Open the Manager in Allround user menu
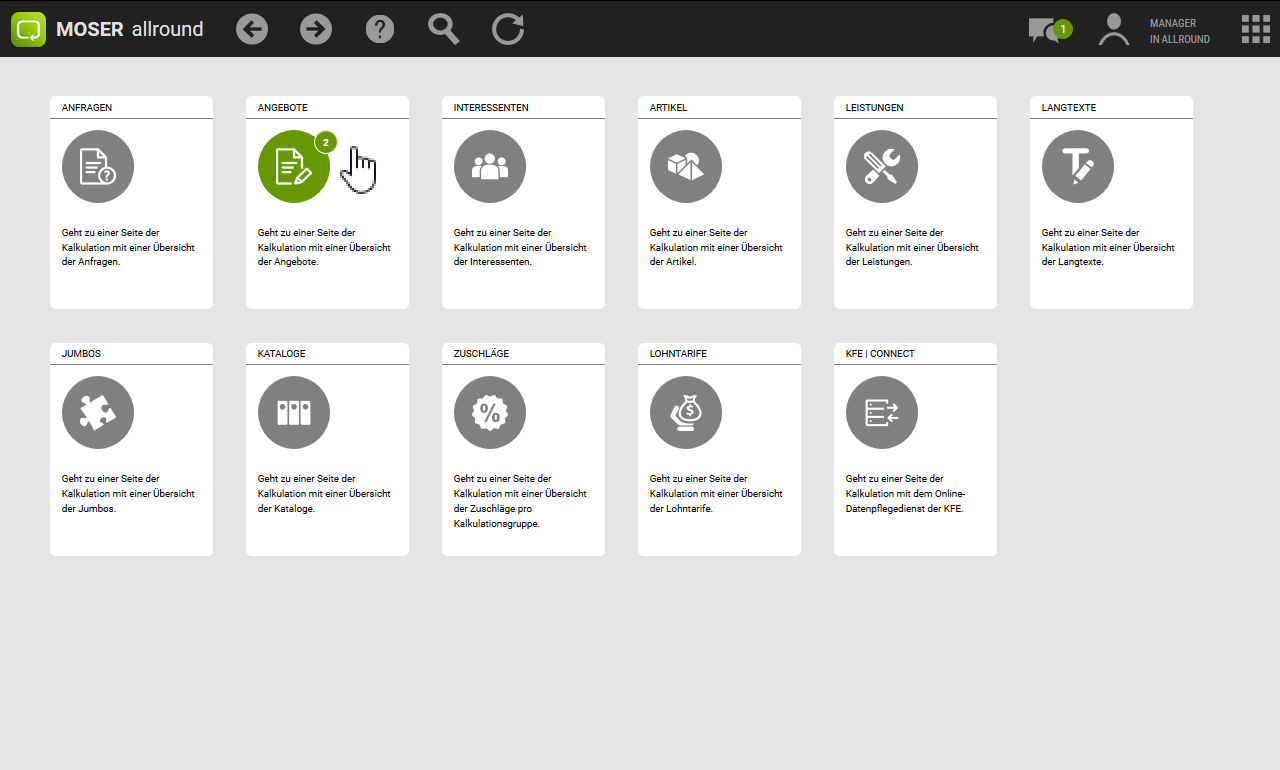 [1154, 30]
